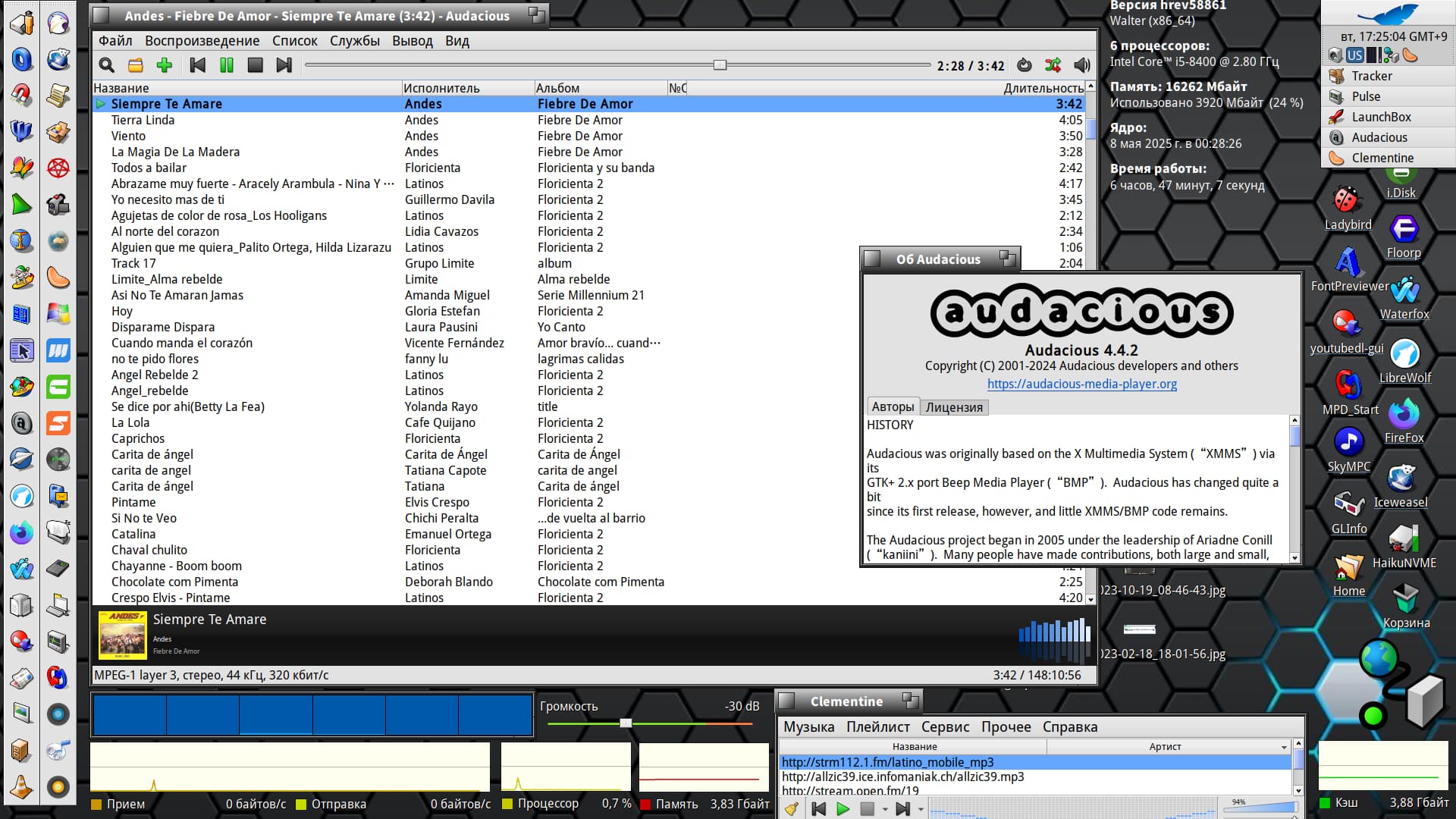Pause playback in Audacious
Viewport: 1456px width, 819px height.
(227, 65)
